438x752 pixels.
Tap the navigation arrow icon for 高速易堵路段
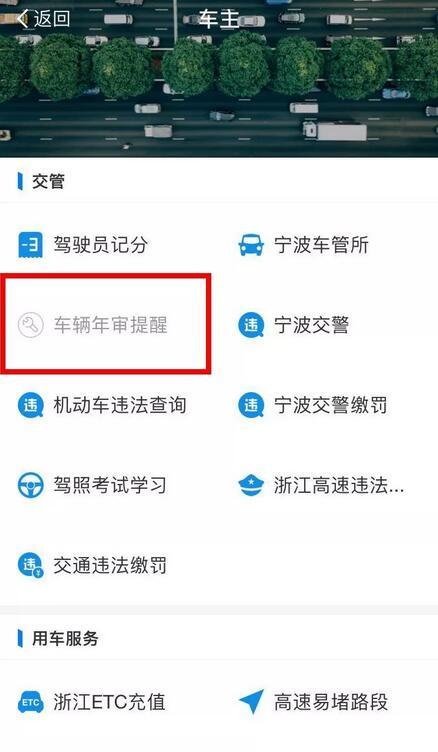[251, 702]
